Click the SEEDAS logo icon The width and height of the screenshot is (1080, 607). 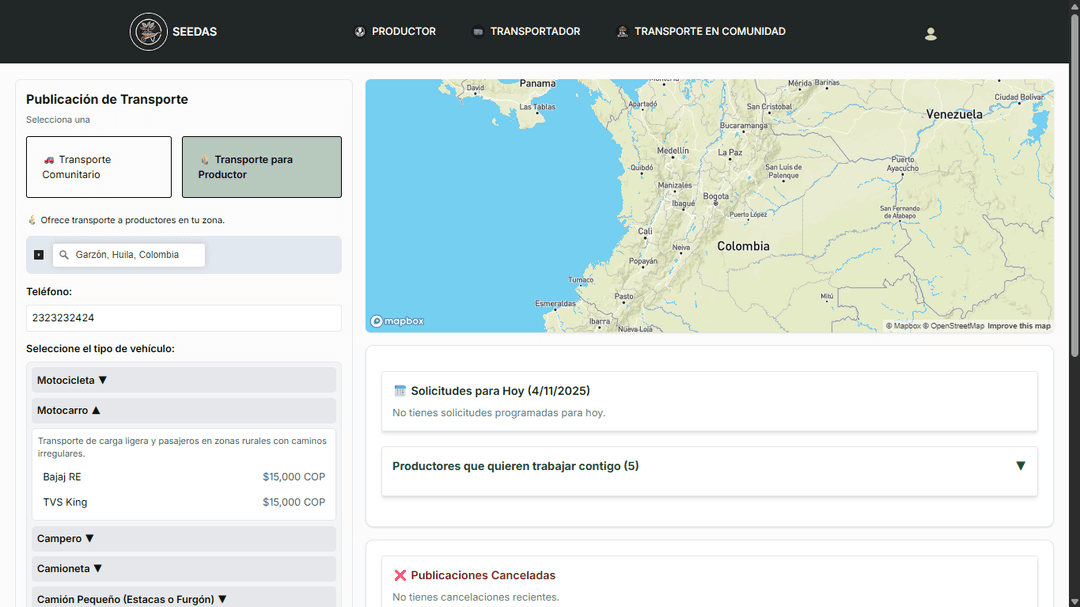pos(149,32)
